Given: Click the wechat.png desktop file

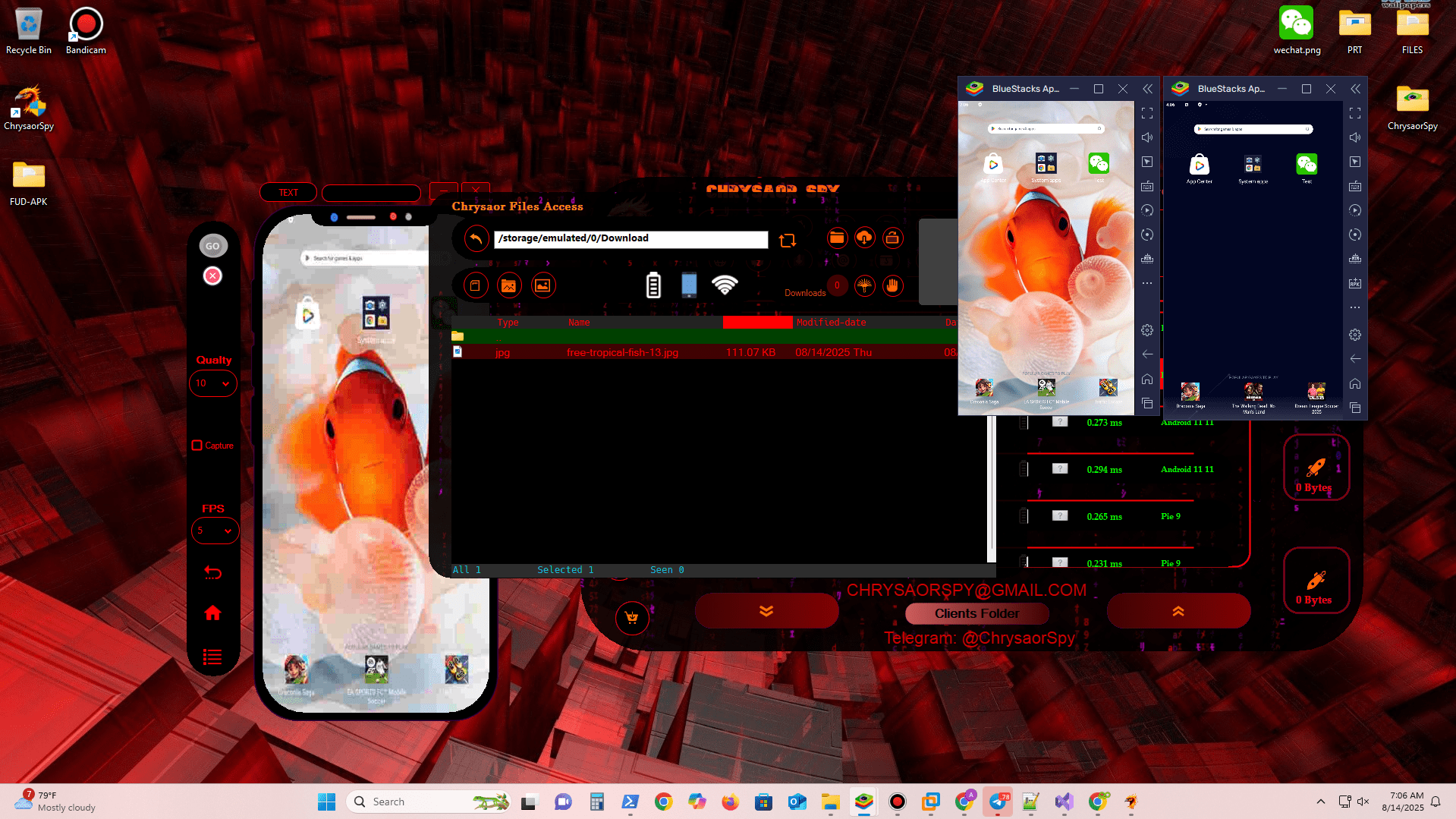Looking at the screenshot, I should [1297, 30].
